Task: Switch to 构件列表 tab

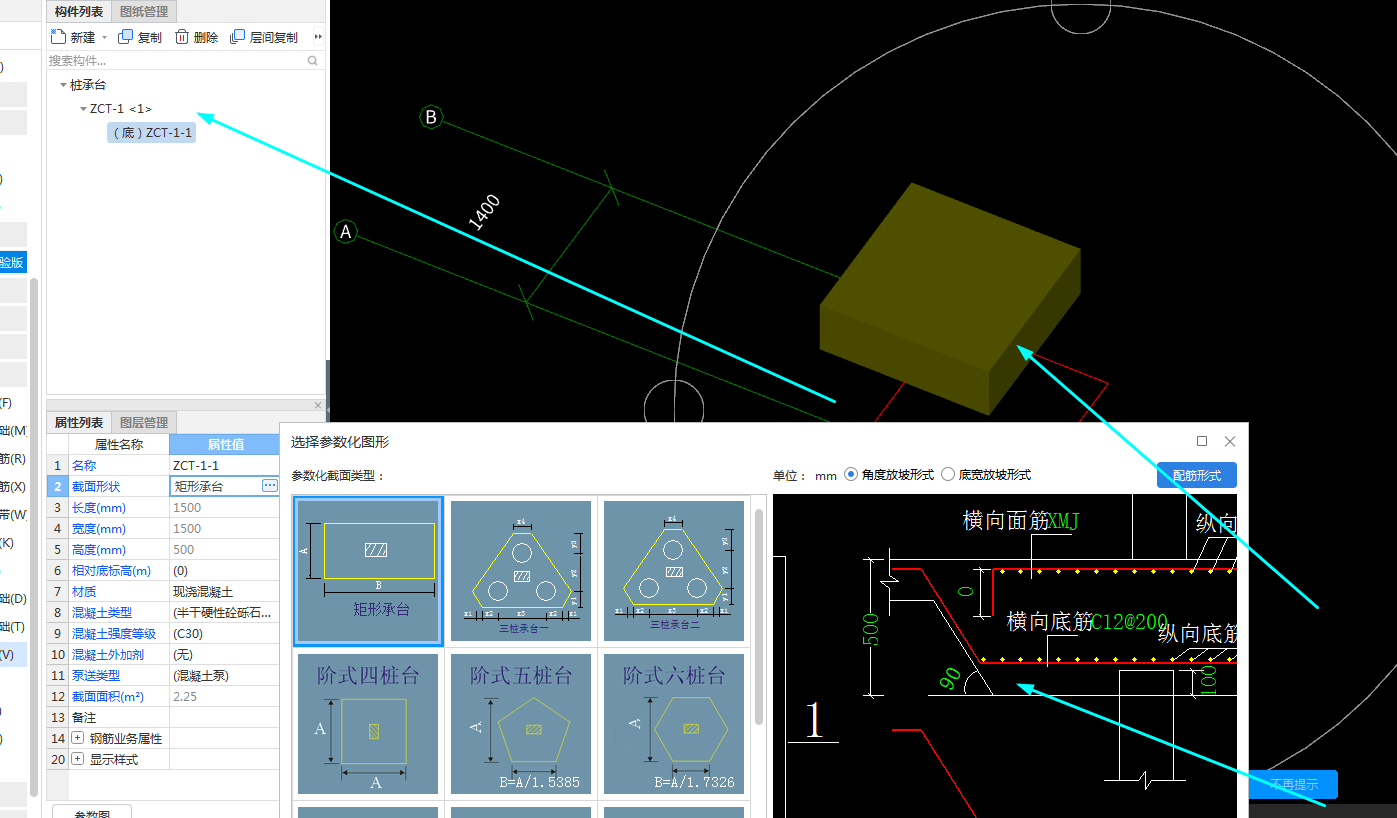Action: coord(79,11)
